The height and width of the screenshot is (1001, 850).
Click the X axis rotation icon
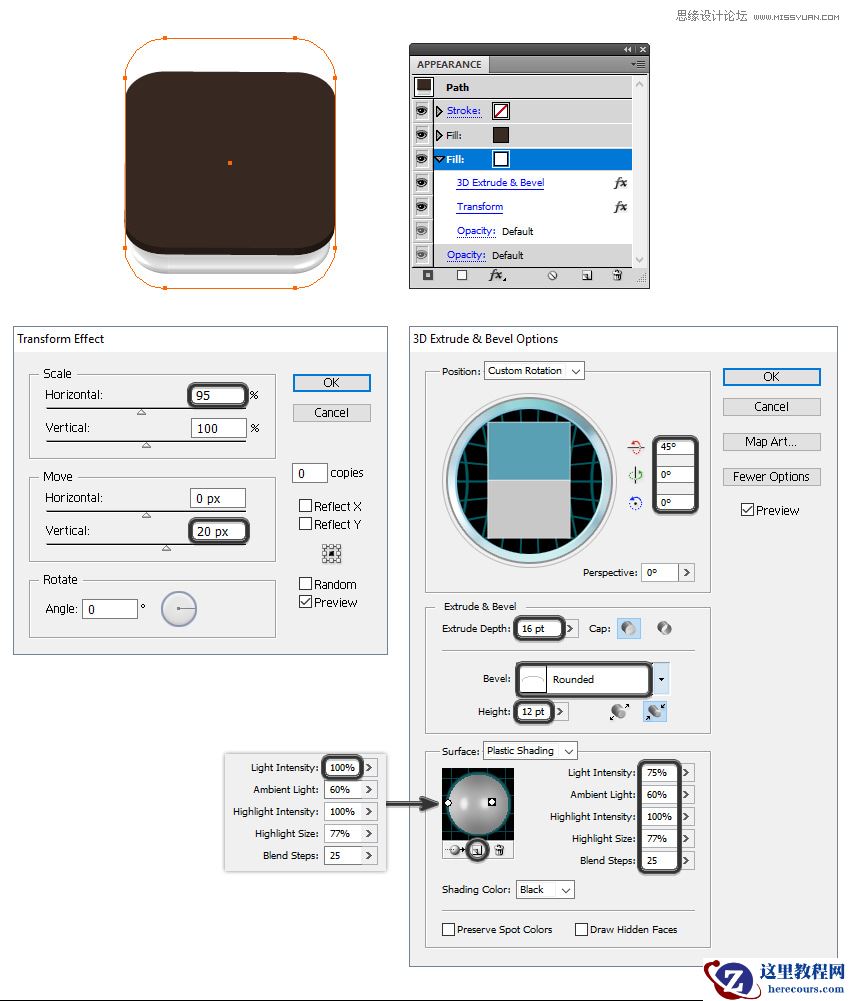click(x=635, y=447)
